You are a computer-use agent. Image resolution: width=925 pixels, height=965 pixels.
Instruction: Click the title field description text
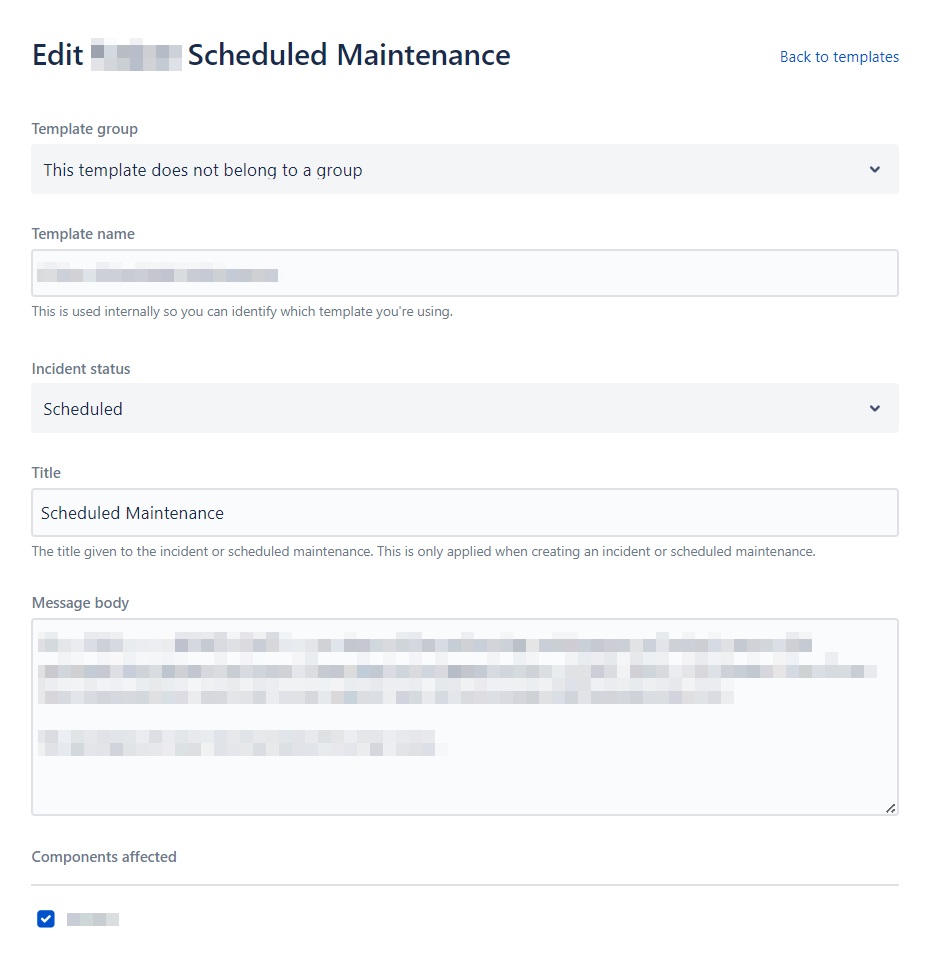tap(423, 551)
